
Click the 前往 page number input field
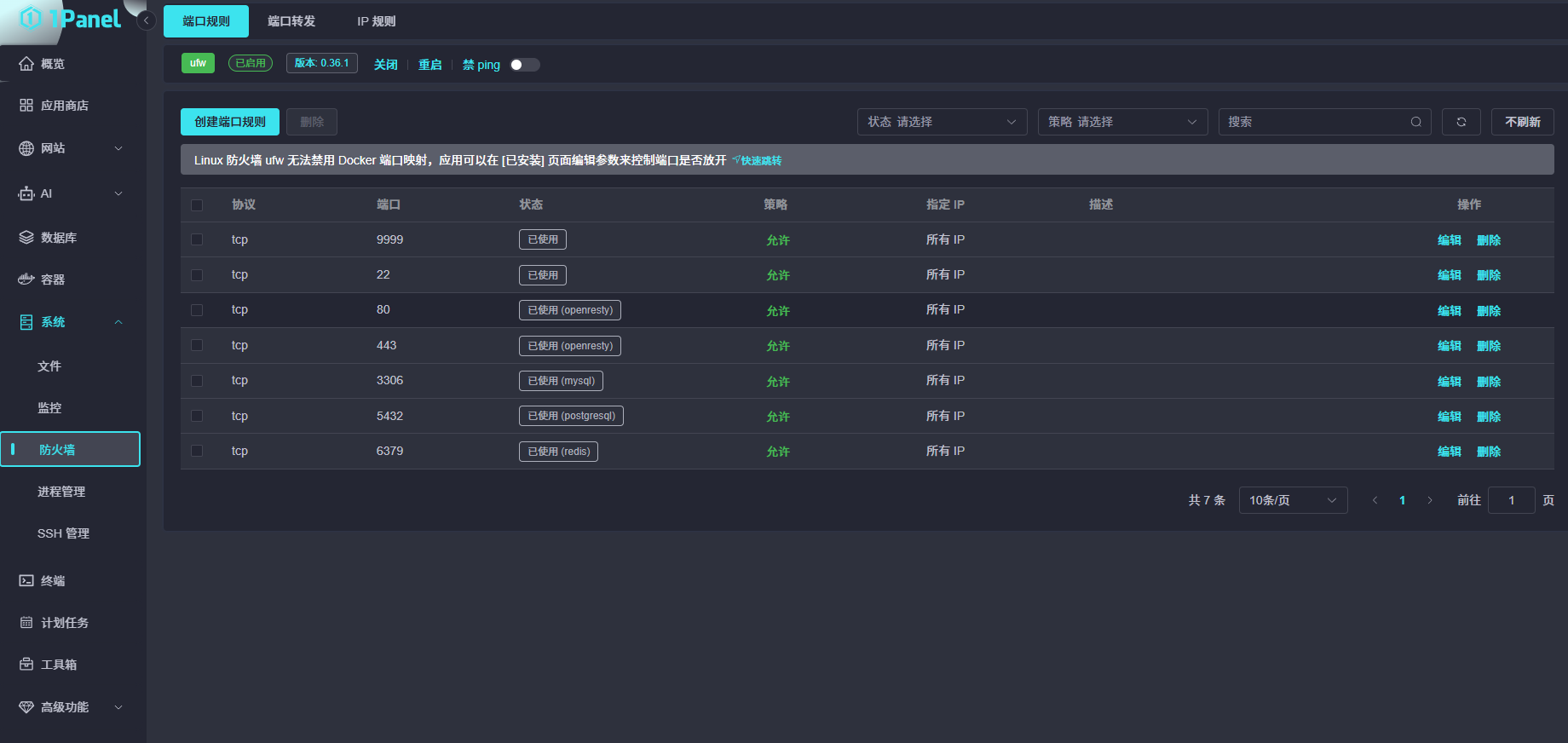tap(1511, 500)
